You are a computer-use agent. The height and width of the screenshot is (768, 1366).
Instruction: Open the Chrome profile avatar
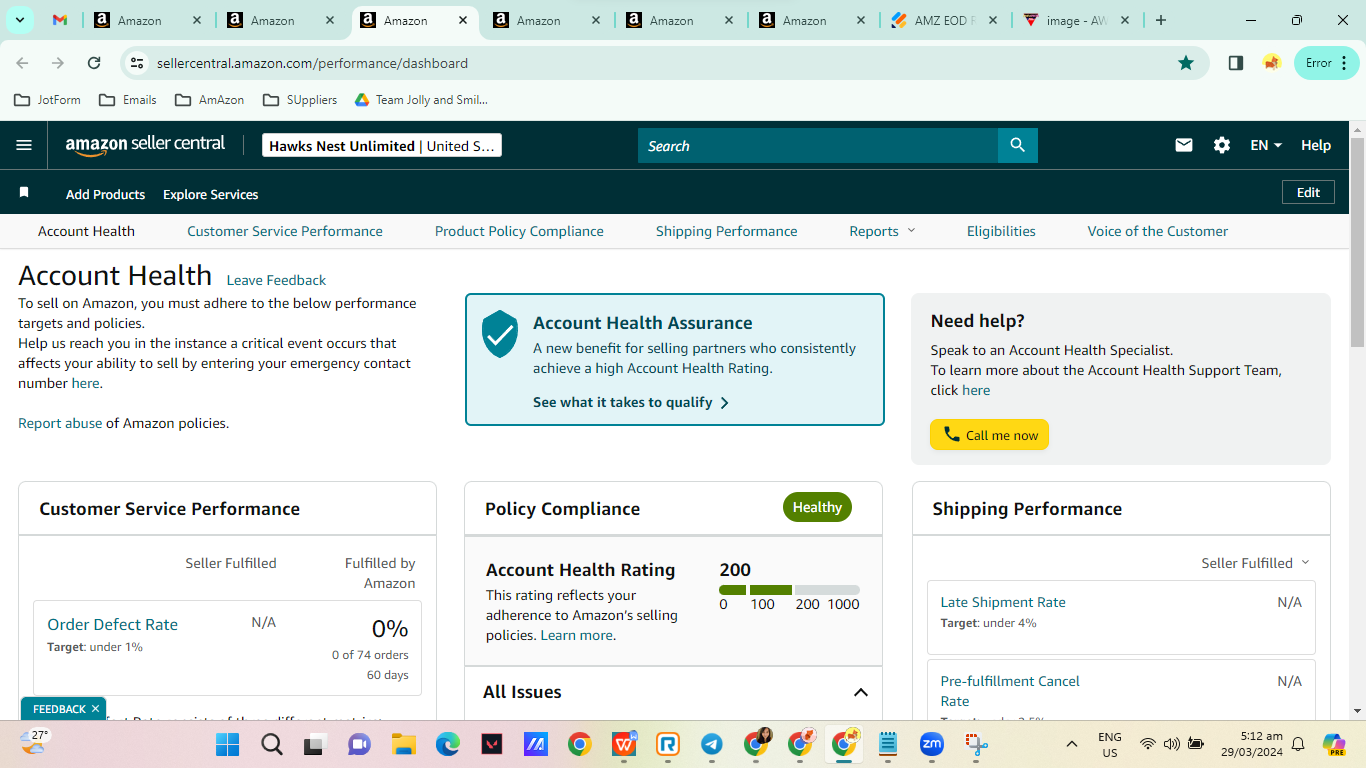[x=1272, y=63]
